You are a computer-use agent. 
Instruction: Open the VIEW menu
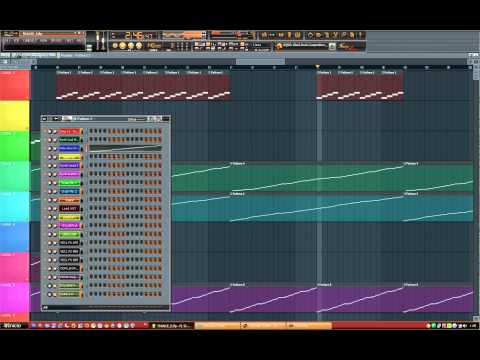point(43,41)
